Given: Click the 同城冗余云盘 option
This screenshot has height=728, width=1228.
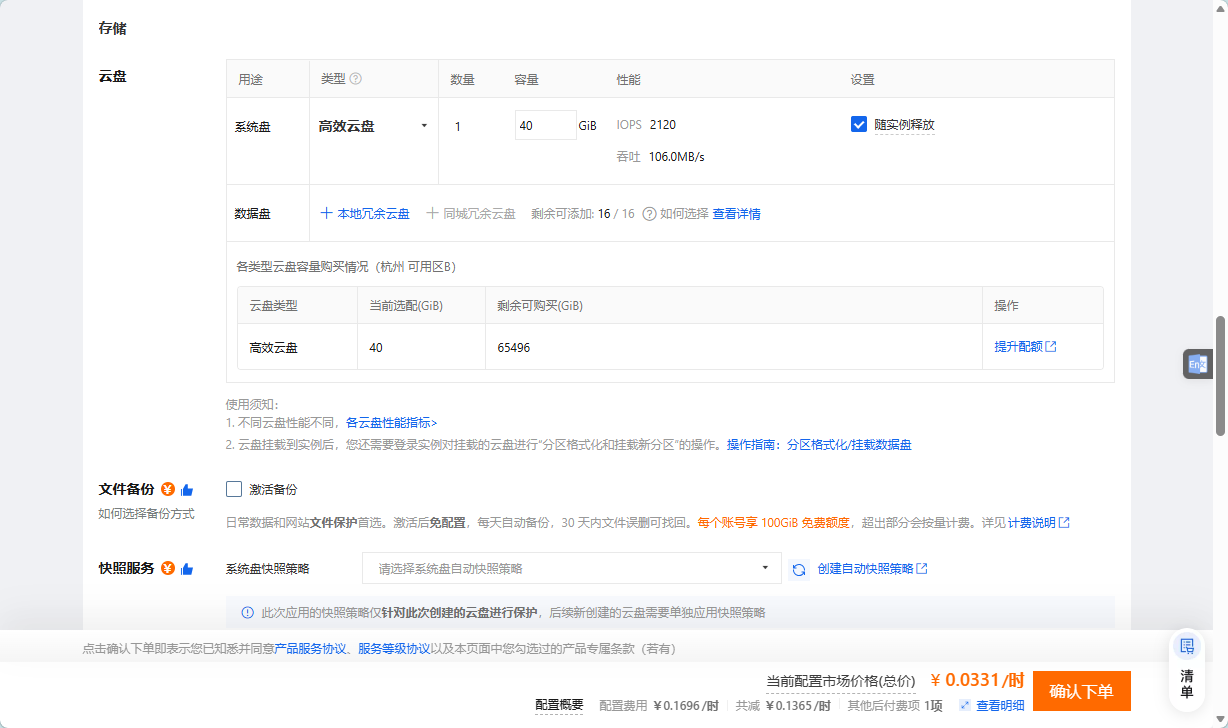Looking at the screenshot, I should point(471,214).
